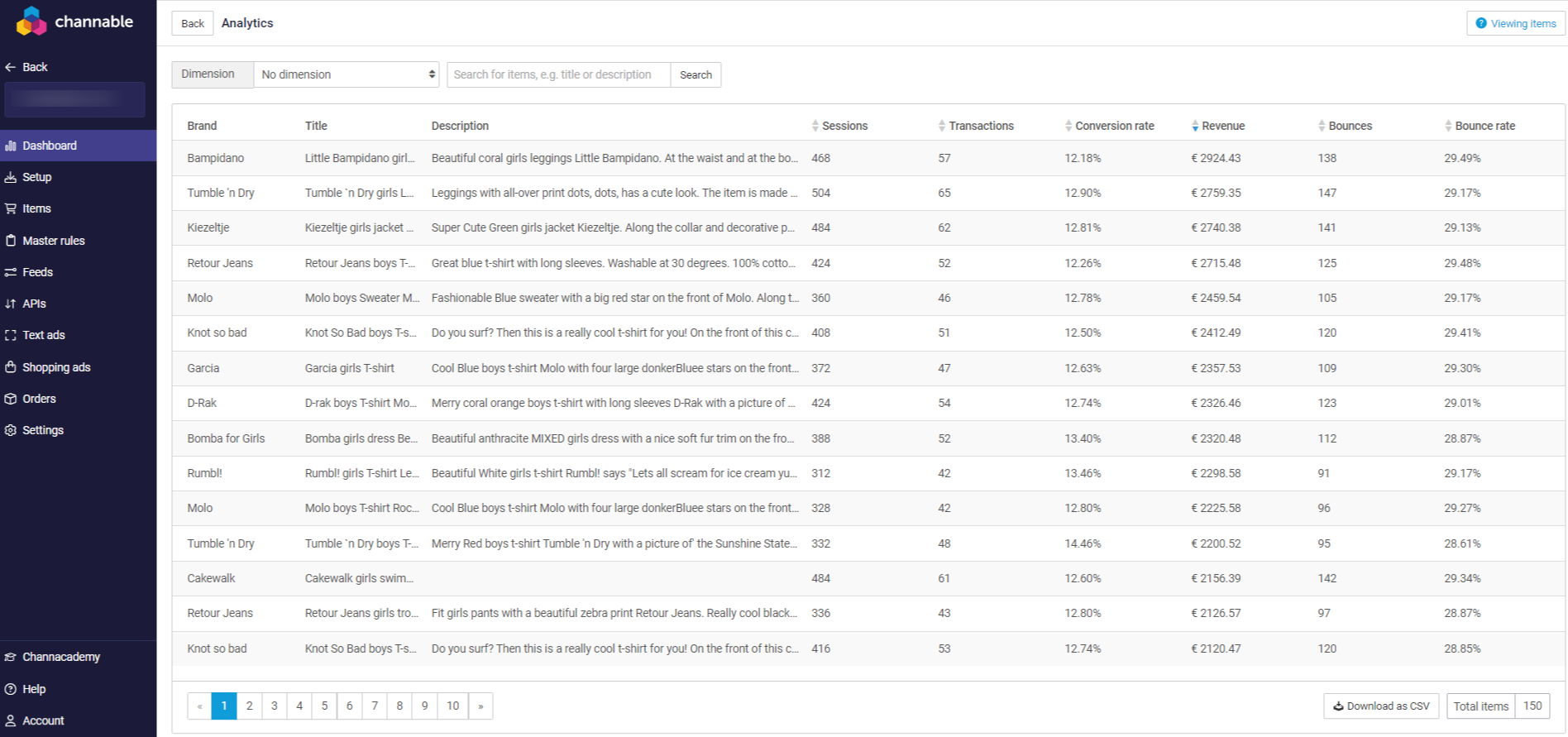Click the Channable logo icon
The width and height of the screenshot is (1568, 737).
click(x=31, y=22)
